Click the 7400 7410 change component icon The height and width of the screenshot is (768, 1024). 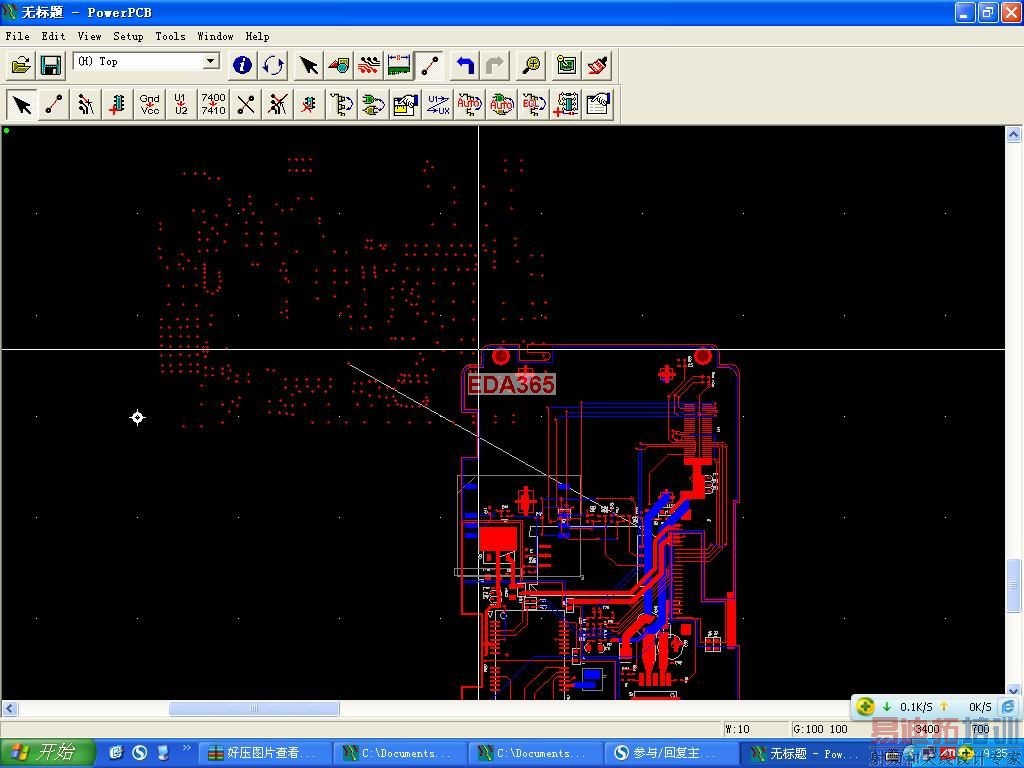213,104
